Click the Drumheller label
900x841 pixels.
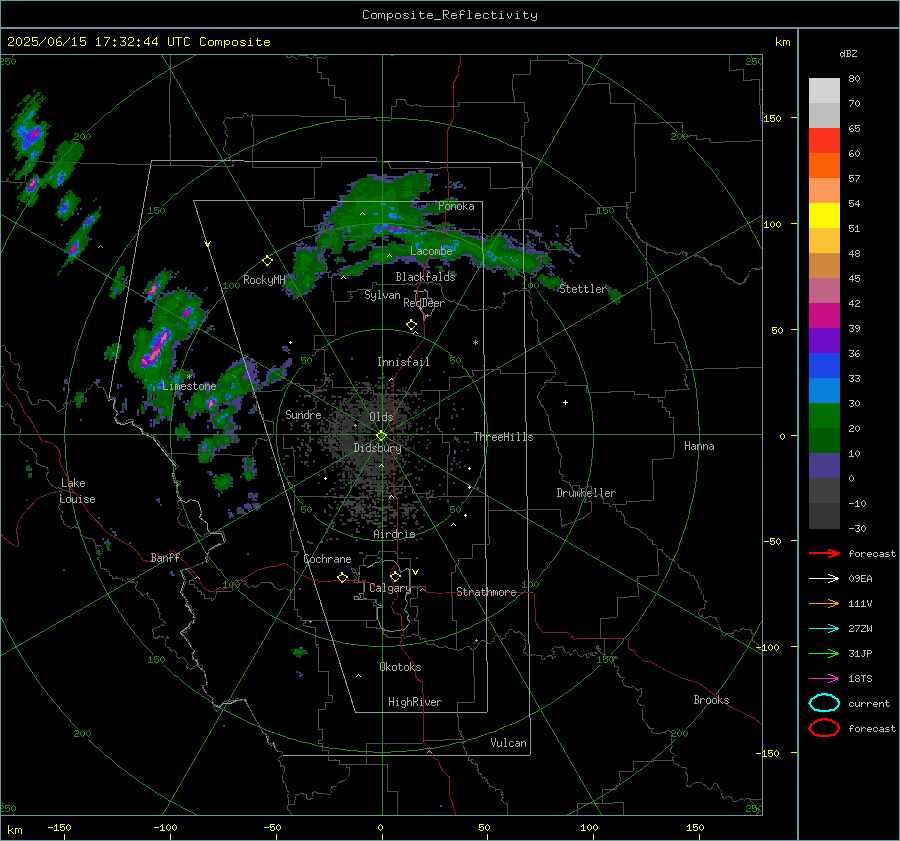click(x=586, y=493)
